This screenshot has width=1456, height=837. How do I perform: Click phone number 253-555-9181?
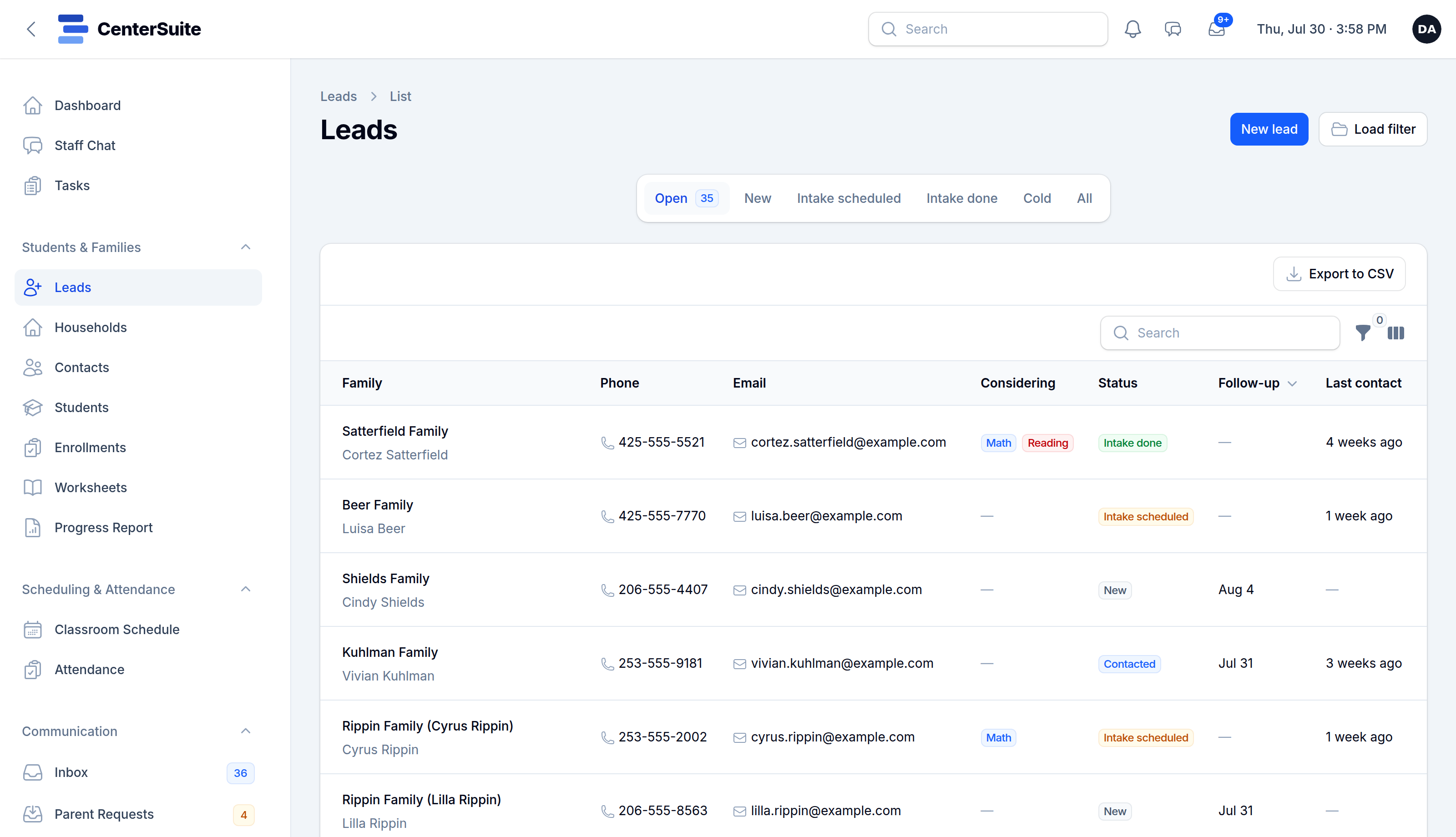[660, 663]
